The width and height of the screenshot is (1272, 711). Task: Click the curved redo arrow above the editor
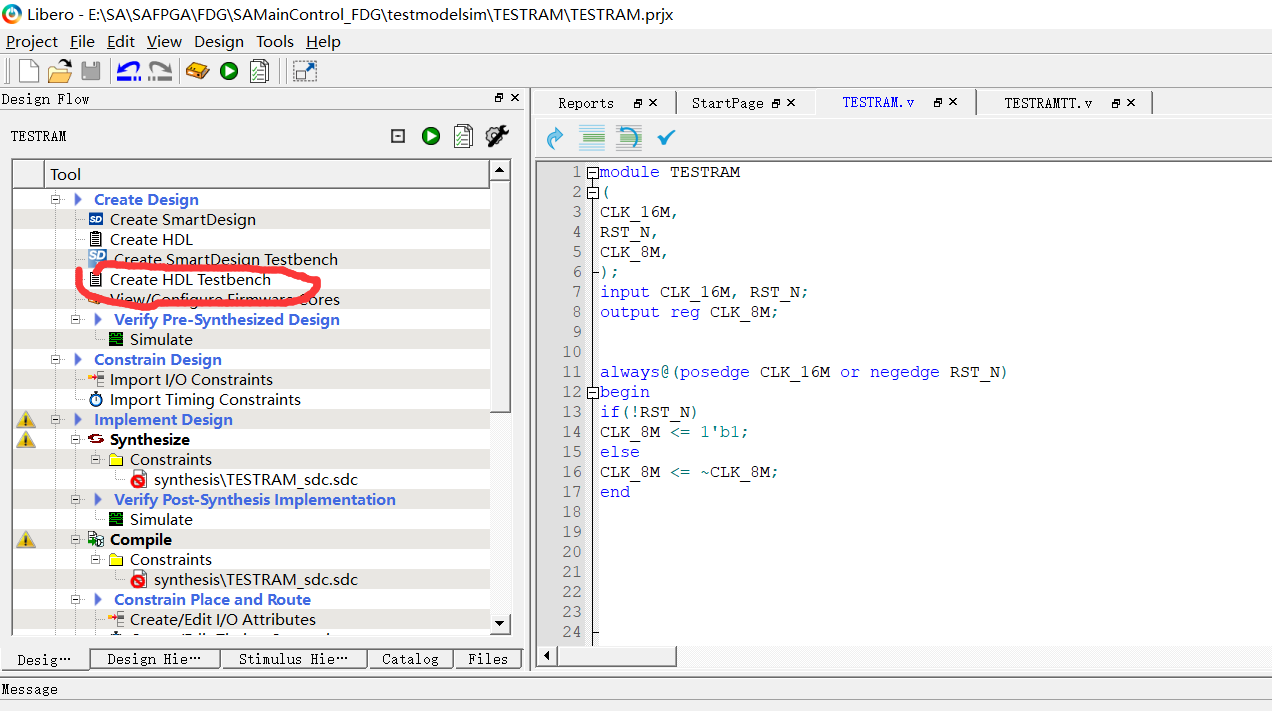[554, 138]
